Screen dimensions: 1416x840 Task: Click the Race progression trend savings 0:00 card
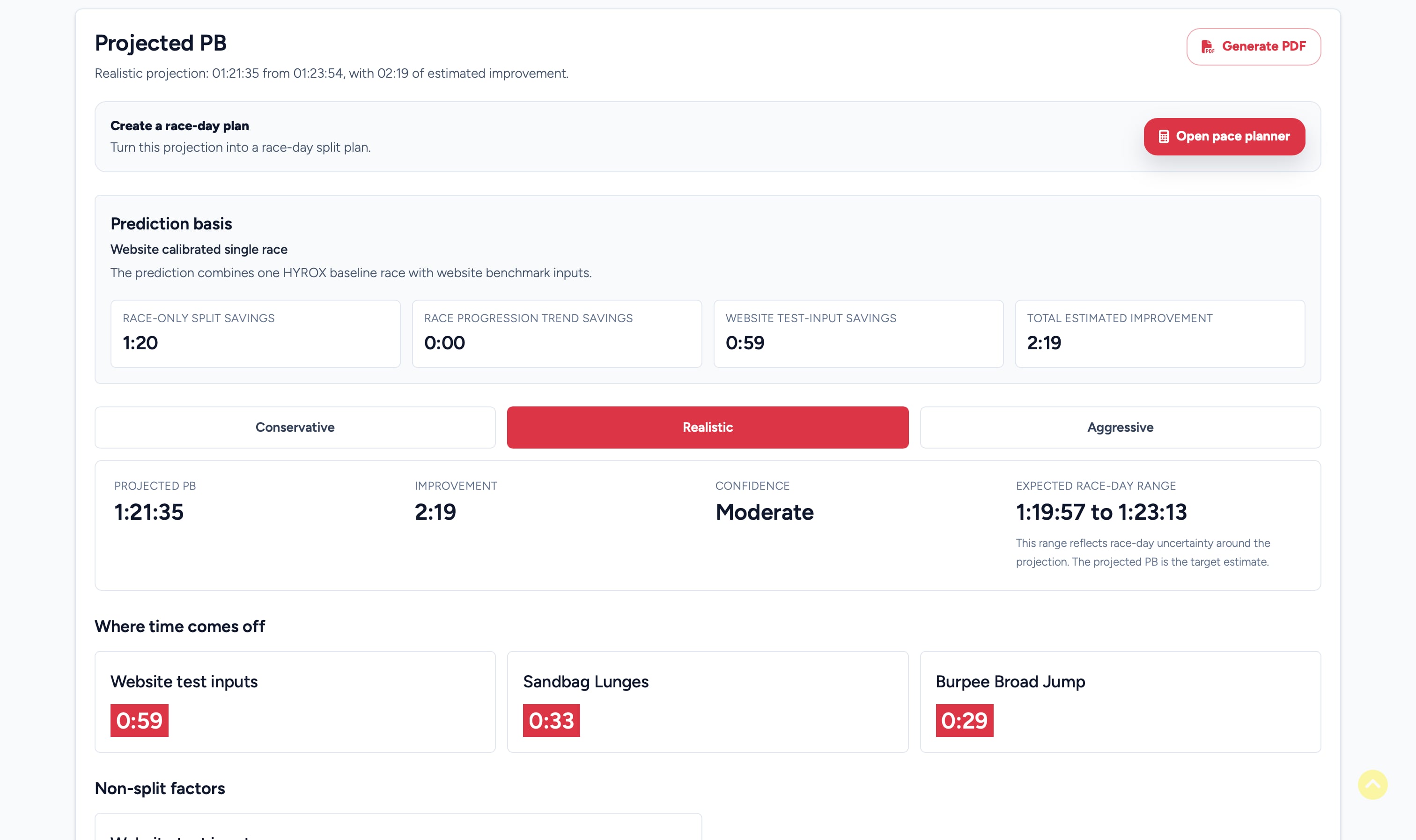coord(557,334)
